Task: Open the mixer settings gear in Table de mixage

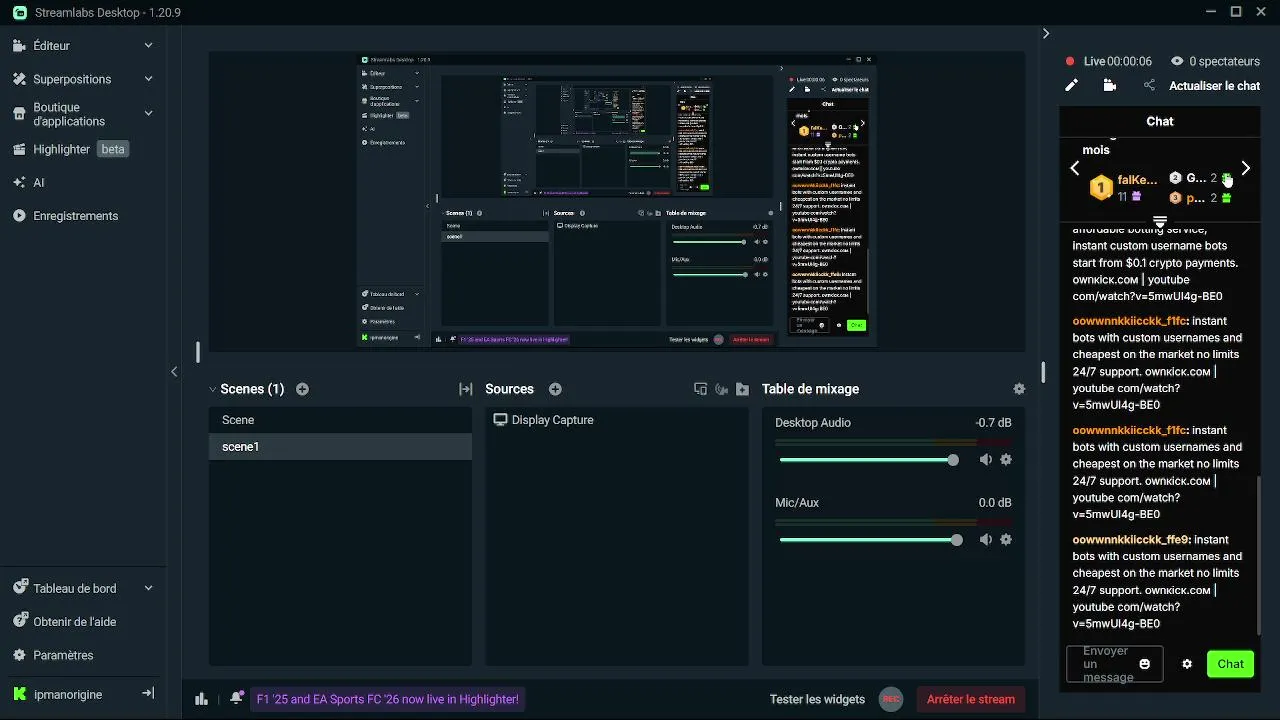Action: tap(1019, 389)
